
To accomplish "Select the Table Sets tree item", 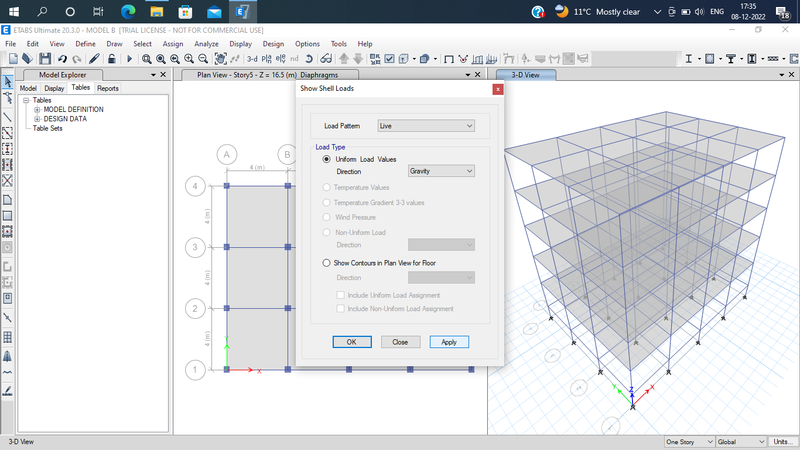I will coord(47,129).
